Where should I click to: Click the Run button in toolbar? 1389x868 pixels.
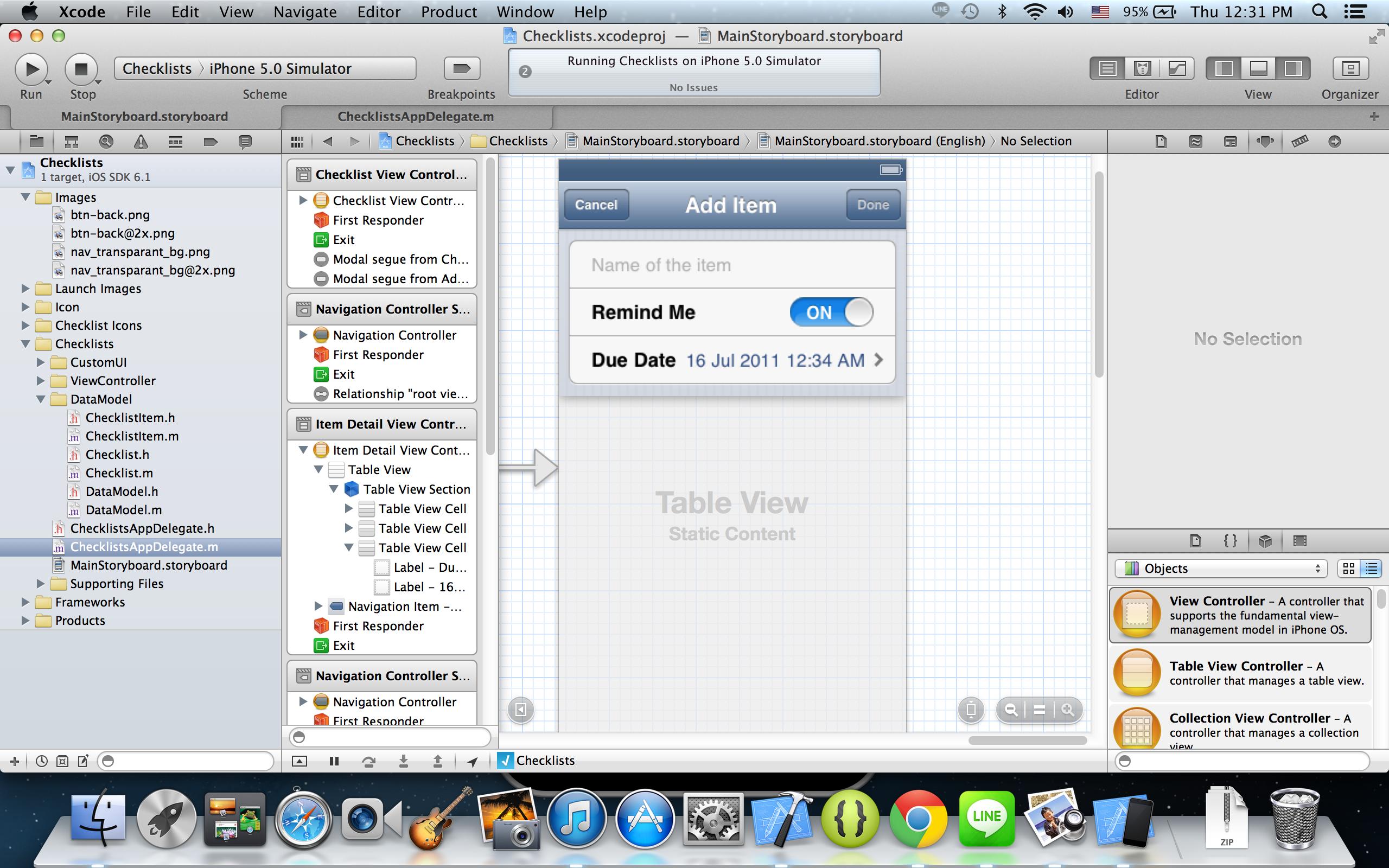pos(30,69)
